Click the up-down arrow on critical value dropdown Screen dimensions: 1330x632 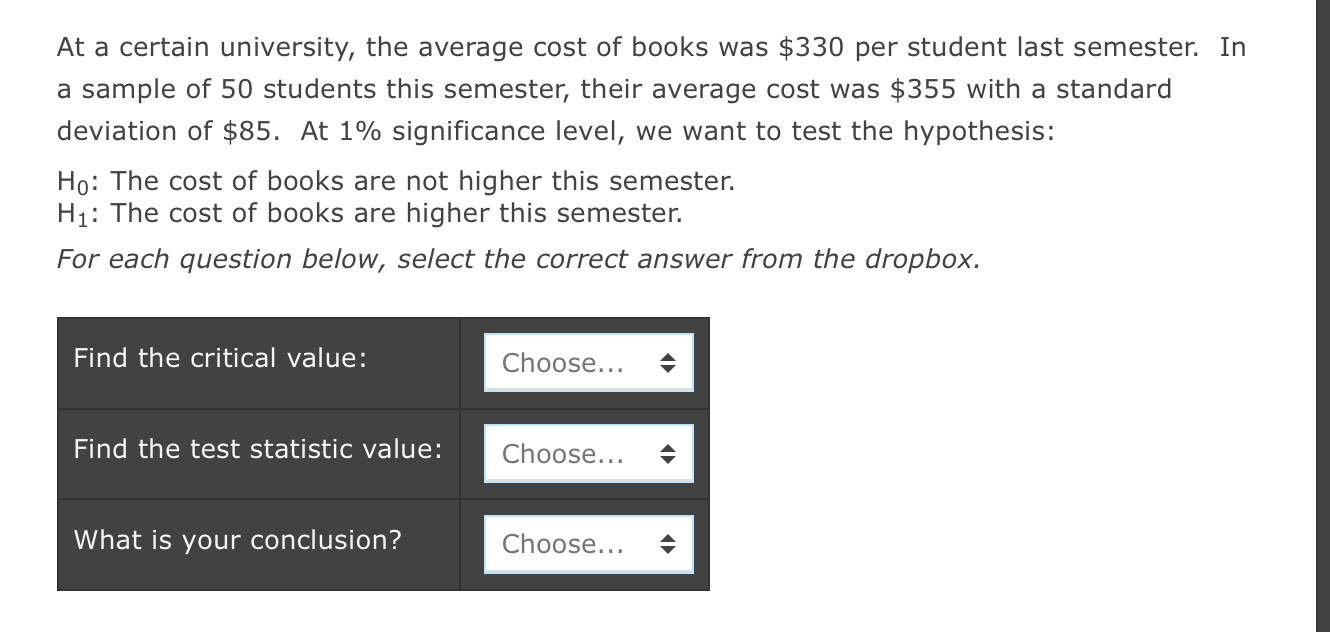[668, 362]
